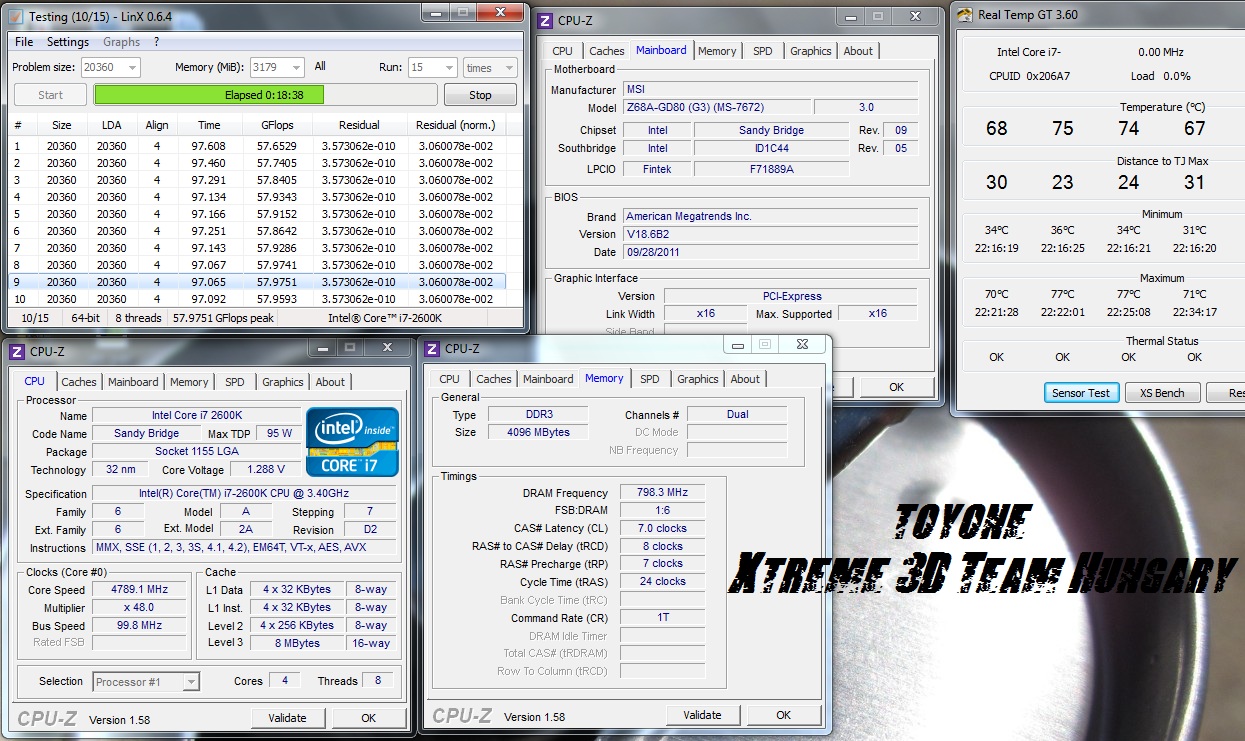Click the memory Size 4096 MBytes field
The width and height of the screenshot is (1245, 741).
coord(539,432)
